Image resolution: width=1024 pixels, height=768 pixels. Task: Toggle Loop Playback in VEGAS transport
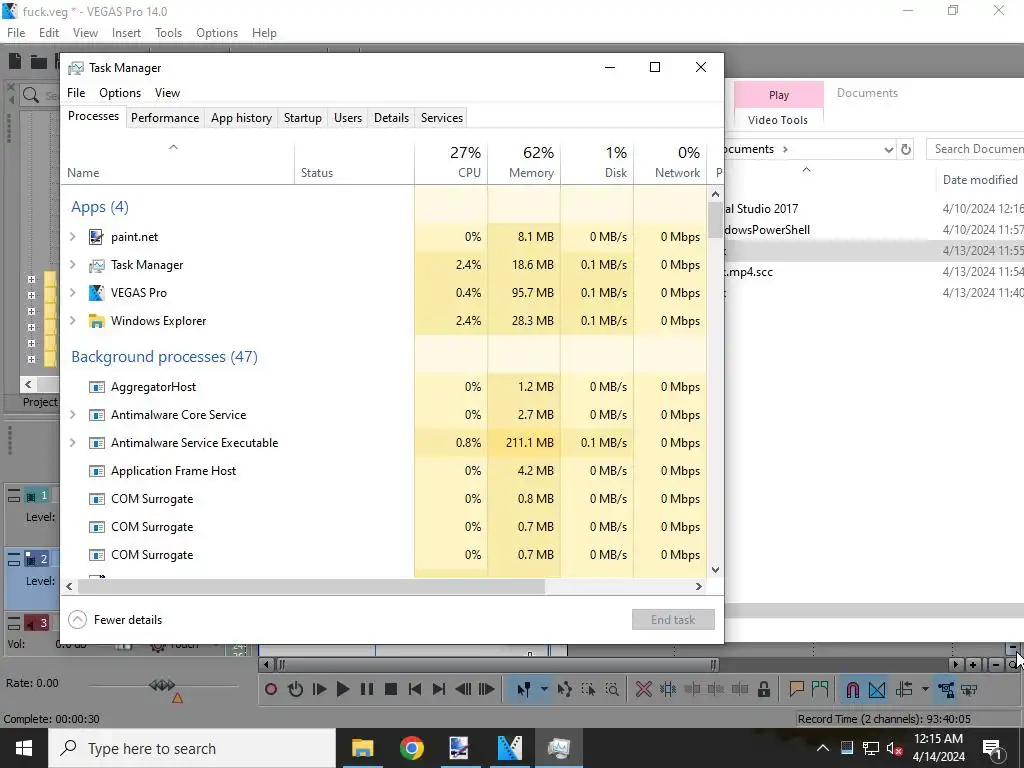[295, 689]
